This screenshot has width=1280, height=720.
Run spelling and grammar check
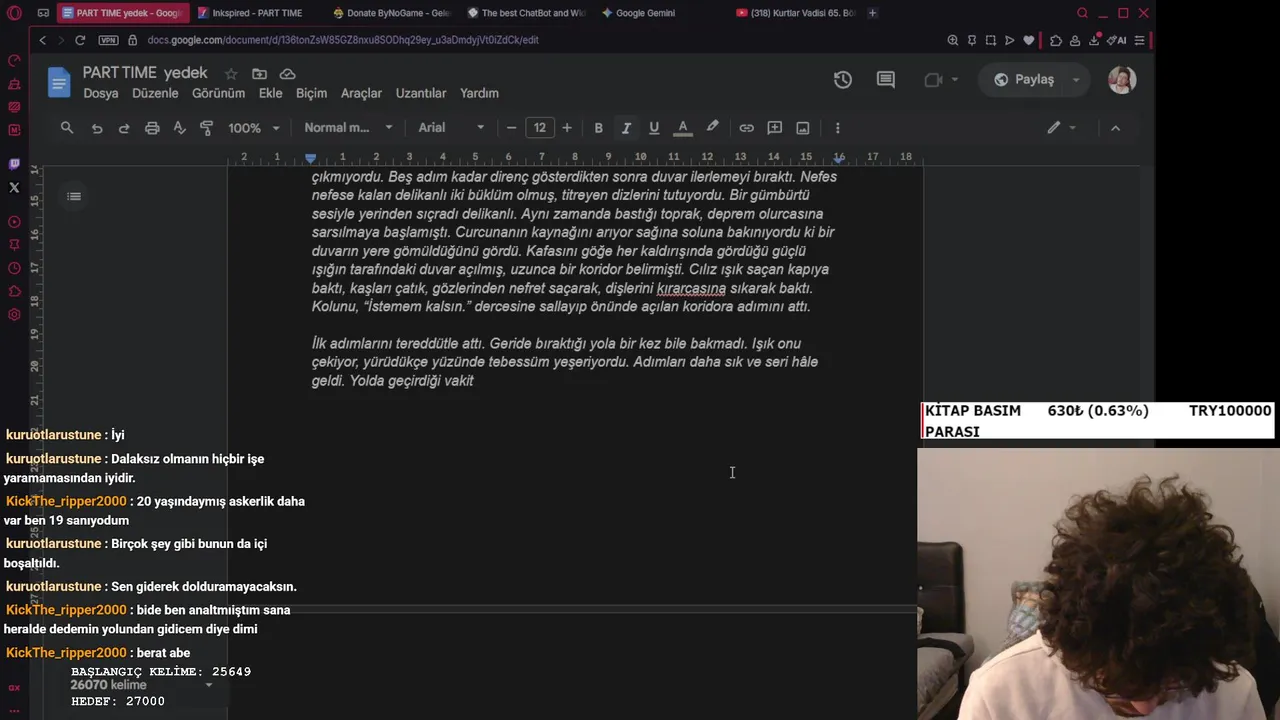180,128
